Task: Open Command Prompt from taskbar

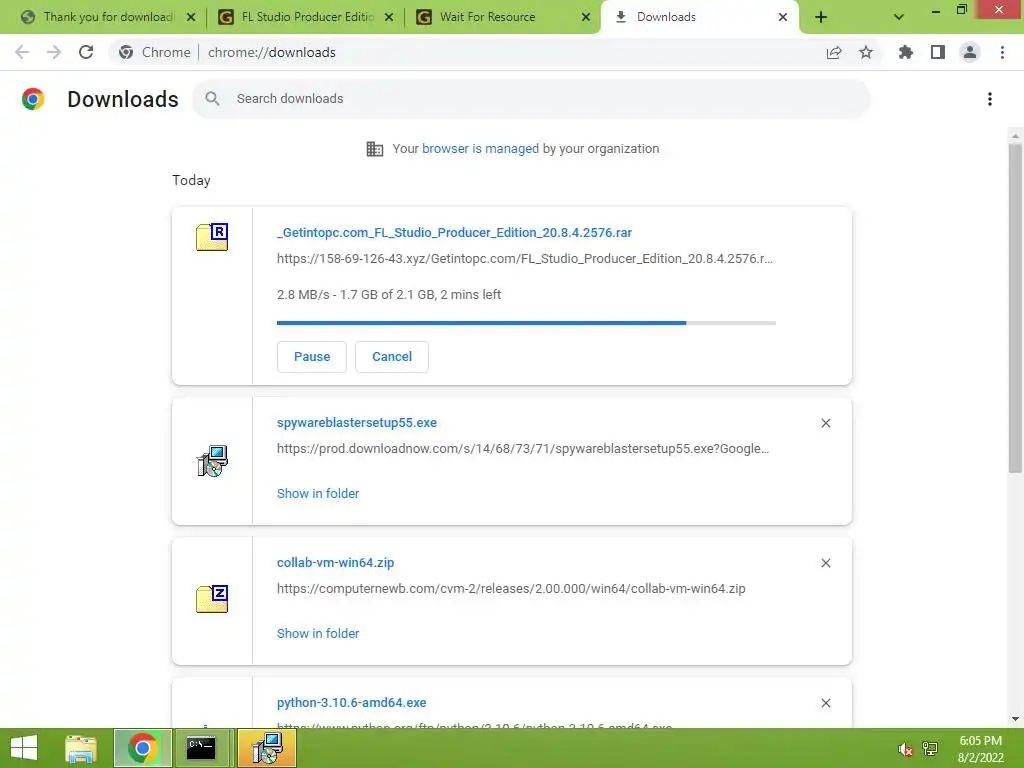Action: 202,748
